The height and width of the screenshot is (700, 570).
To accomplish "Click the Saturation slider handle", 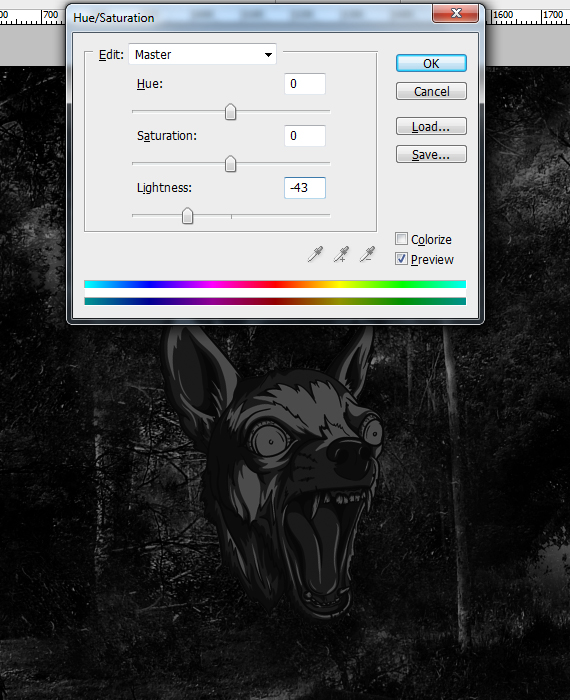I will tap(230, 164).
